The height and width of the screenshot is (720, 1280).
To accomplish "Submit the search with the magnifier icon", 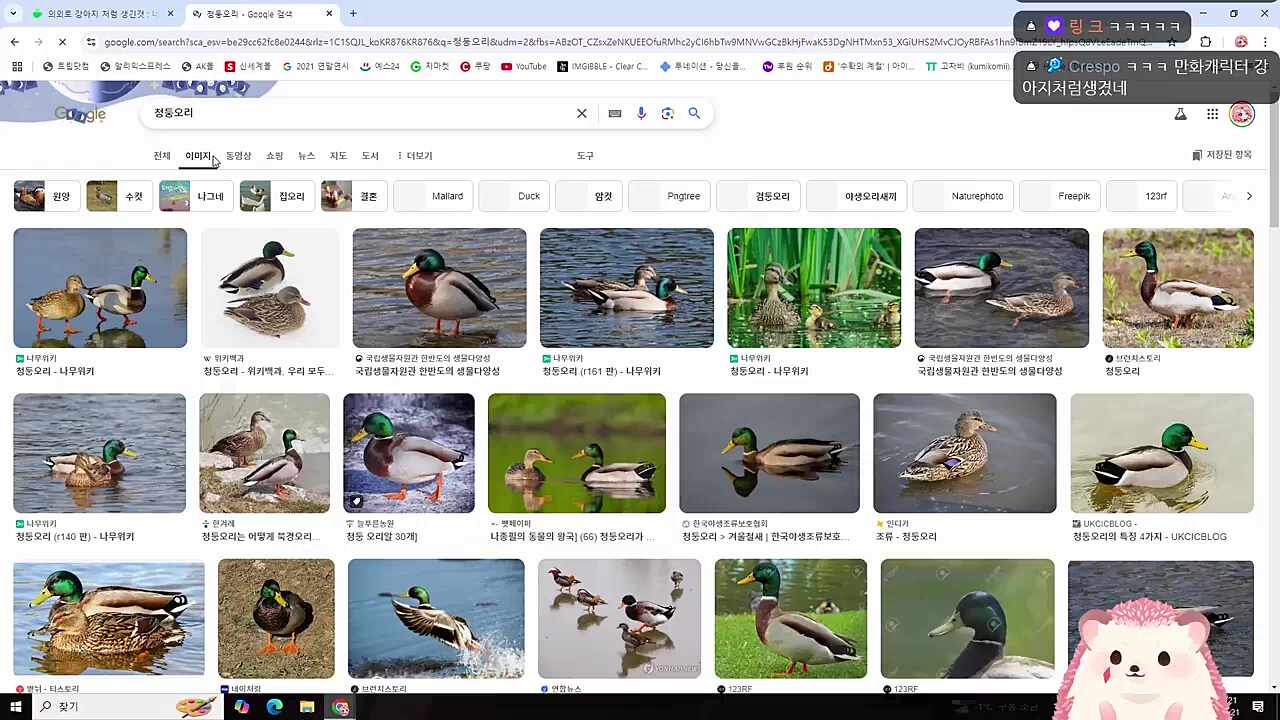I will 694,113.
